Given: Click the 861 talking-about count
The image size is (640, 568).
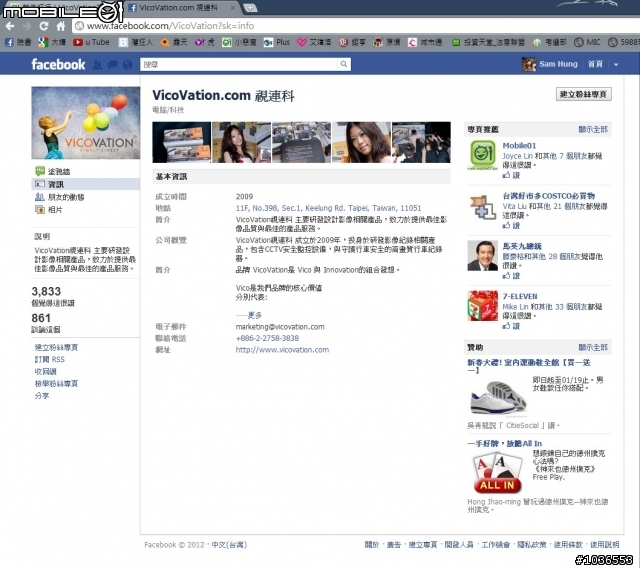Looking at the screenshot, I should (x=41, y=318).
